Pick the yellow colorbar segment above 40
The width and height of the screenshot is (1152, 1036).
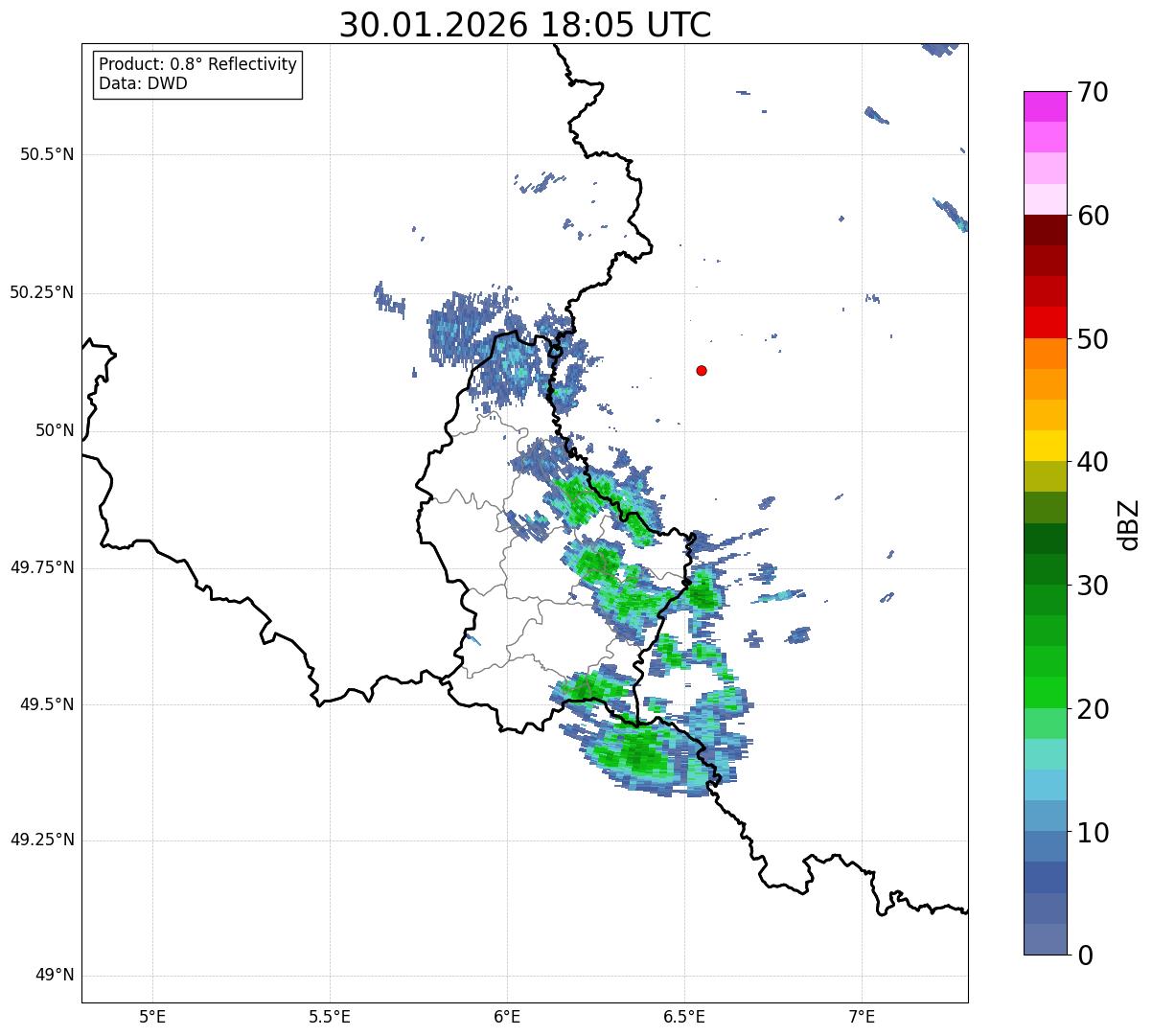click(x=1045, y=446)
